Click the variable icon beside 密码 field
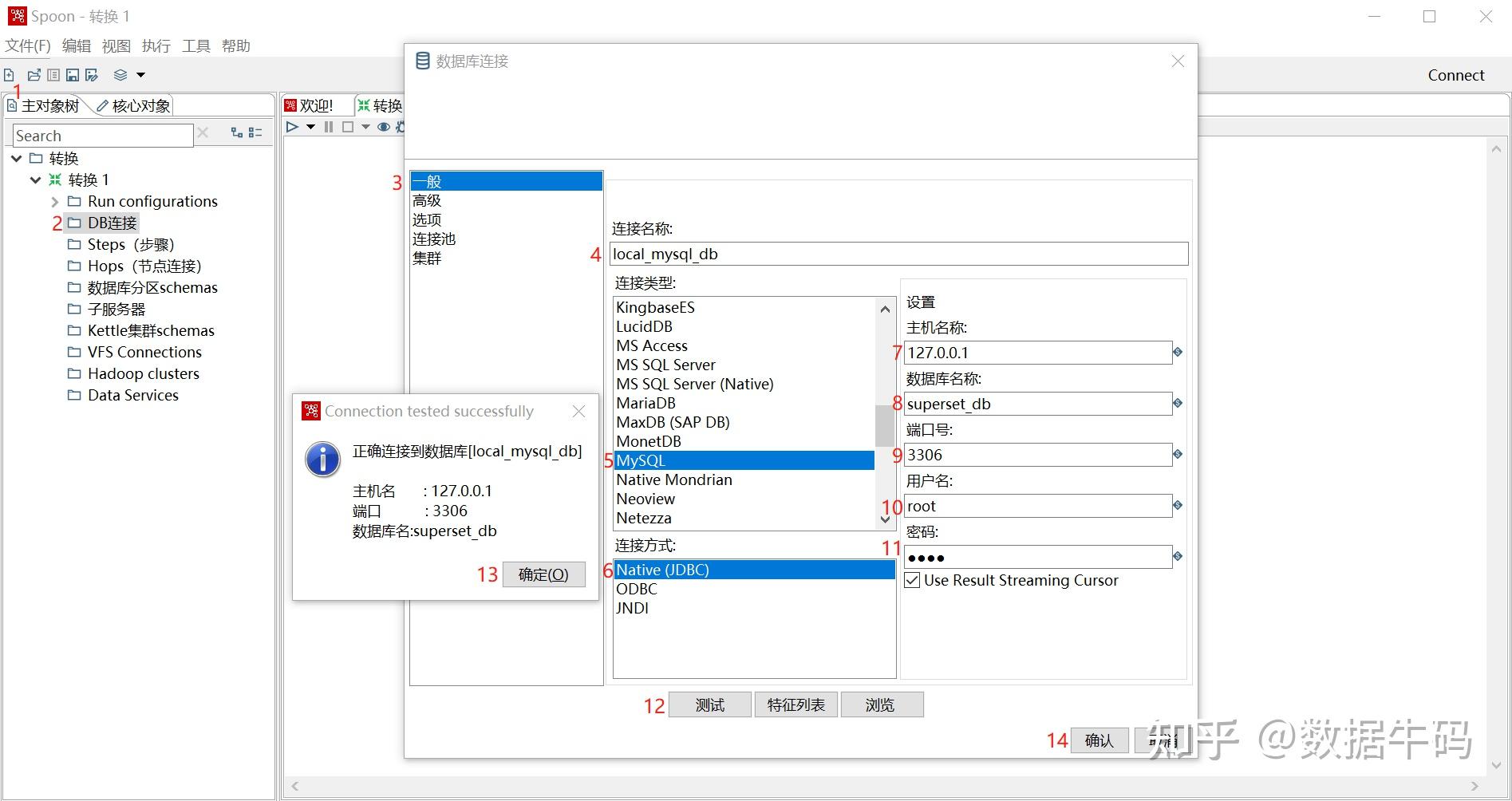 tap(1178, 556)
